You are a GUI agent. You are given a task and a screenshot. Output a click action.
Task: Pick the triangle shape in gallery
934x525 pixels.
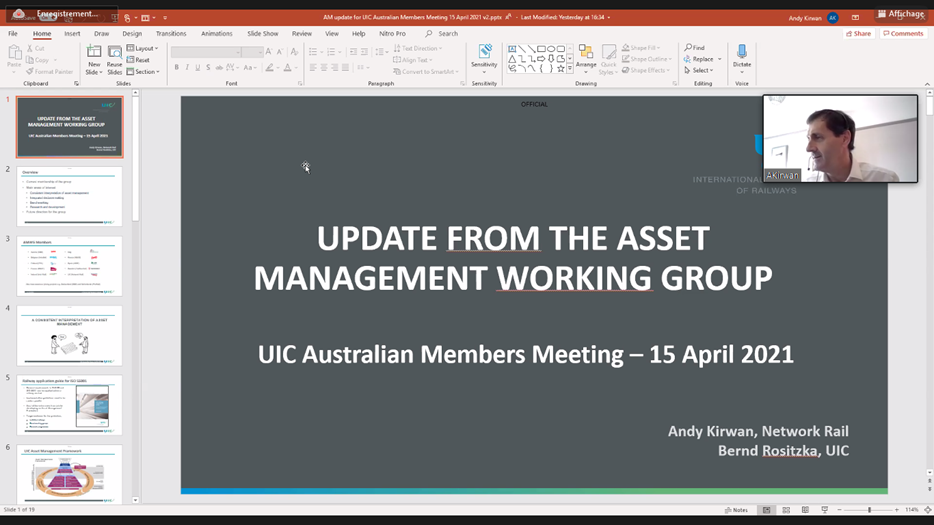click(512, 59)
